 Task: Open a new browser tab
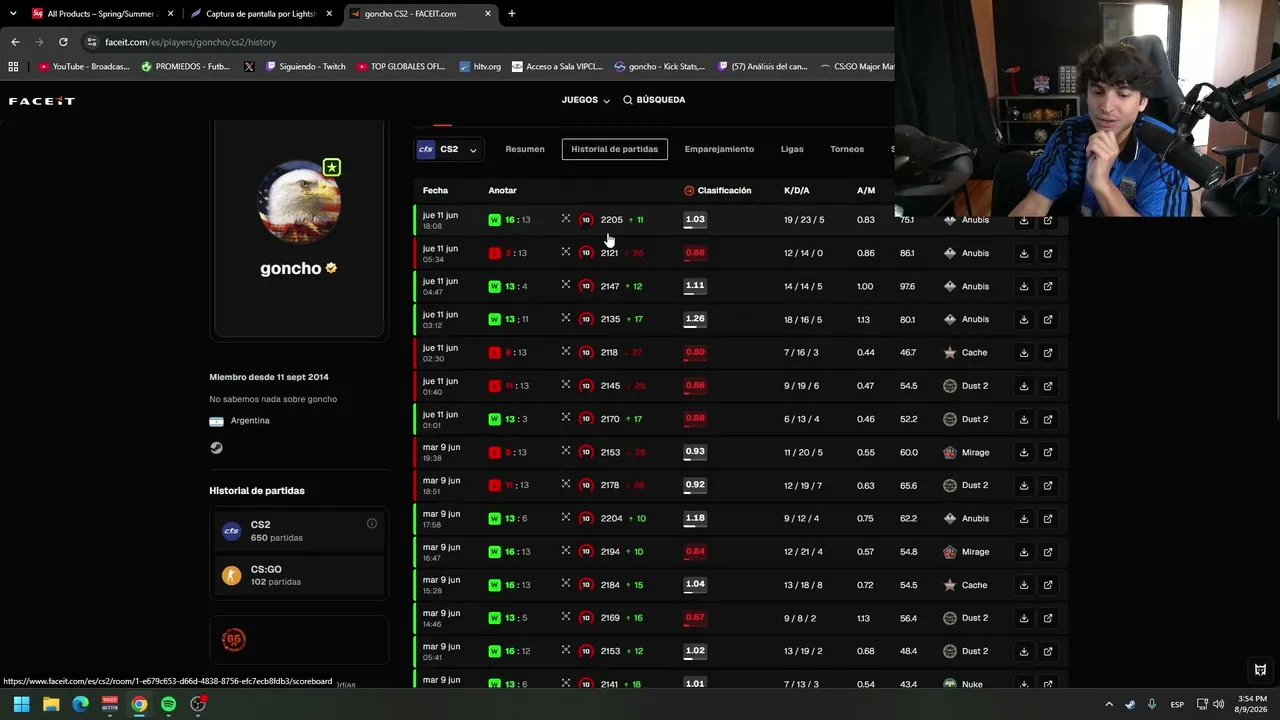512,14
